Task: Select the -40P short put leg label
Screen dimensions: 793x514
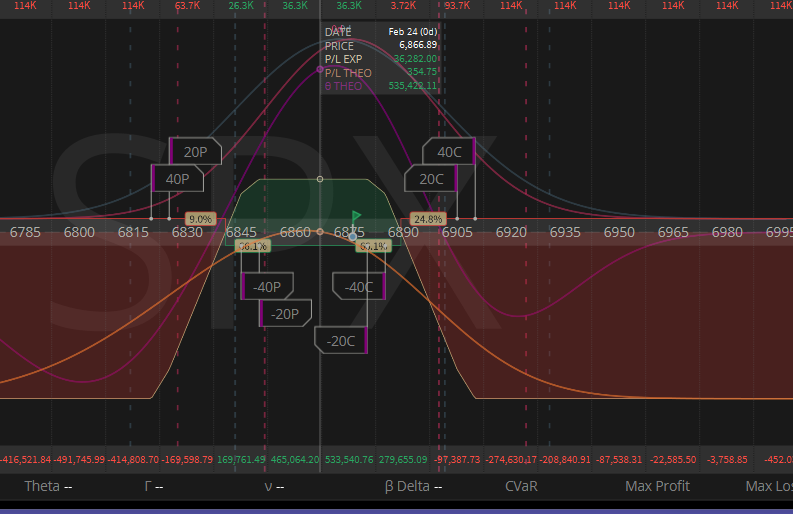Action: click(267, 287)
